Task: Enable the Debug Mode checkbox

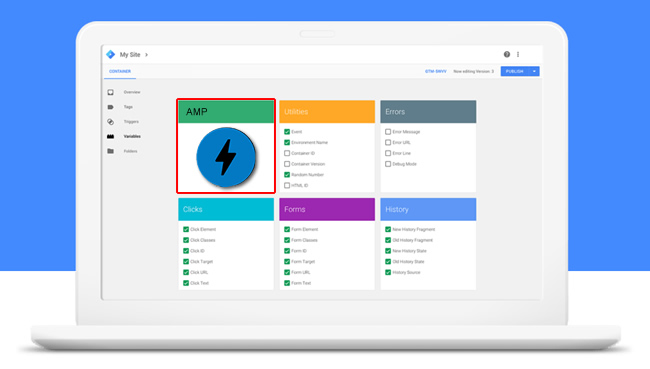Action: 388,164
